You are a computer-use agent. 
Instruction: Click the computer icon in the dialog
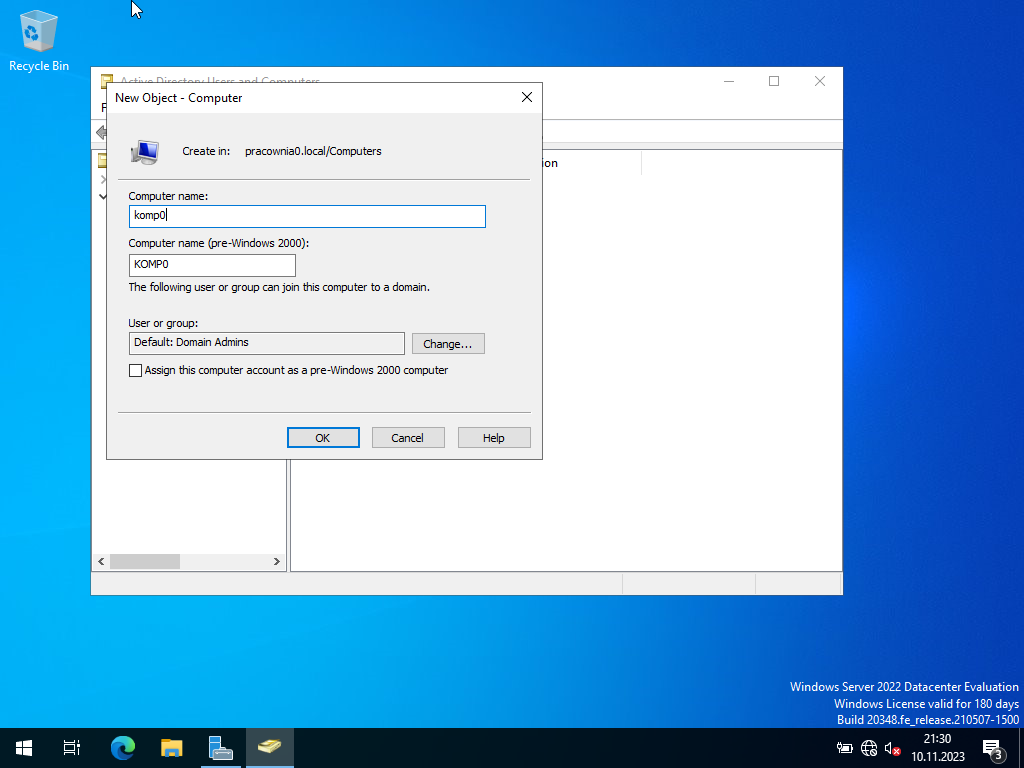tap(144, 152)
